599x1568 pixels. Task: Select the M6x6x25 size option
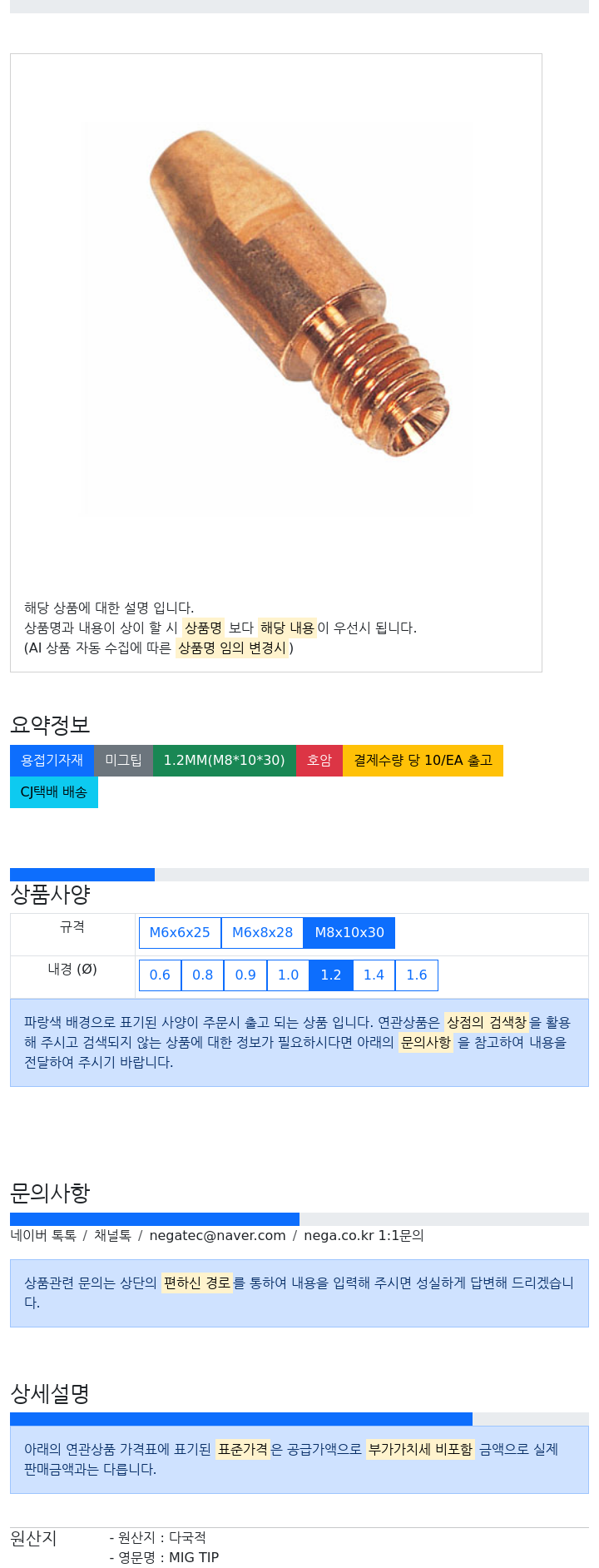(x=180, y=933)
